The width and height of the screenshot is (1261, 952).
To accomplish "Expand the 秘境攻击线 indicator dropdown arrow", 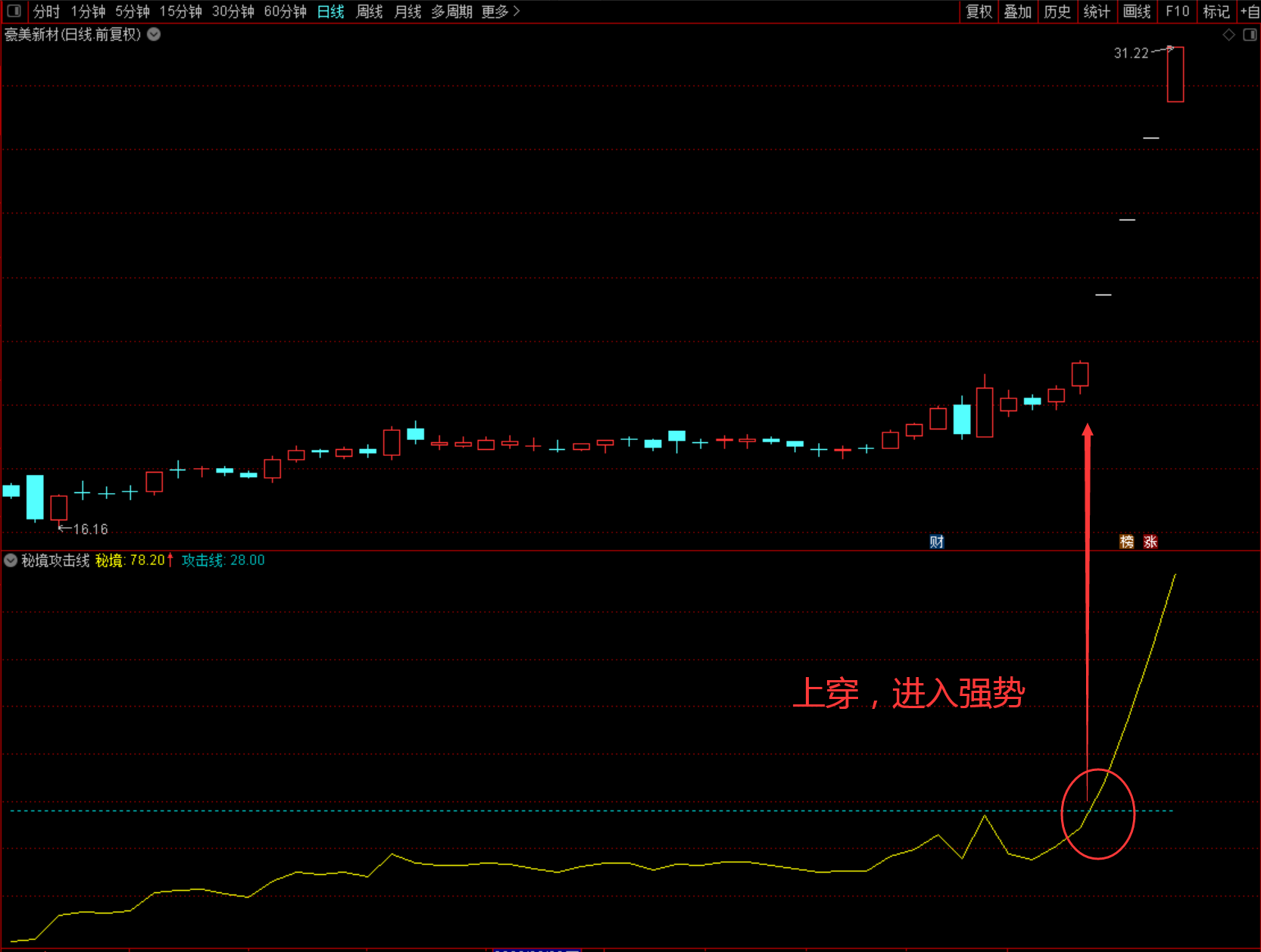I will (x=11, y=560).
